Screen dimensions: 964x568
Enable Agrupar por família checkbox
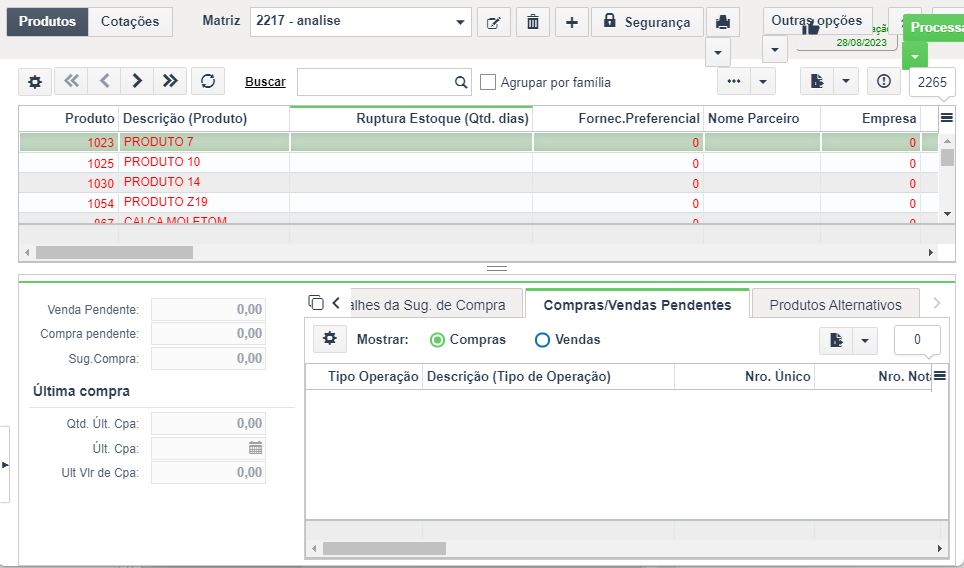(488, 82)
